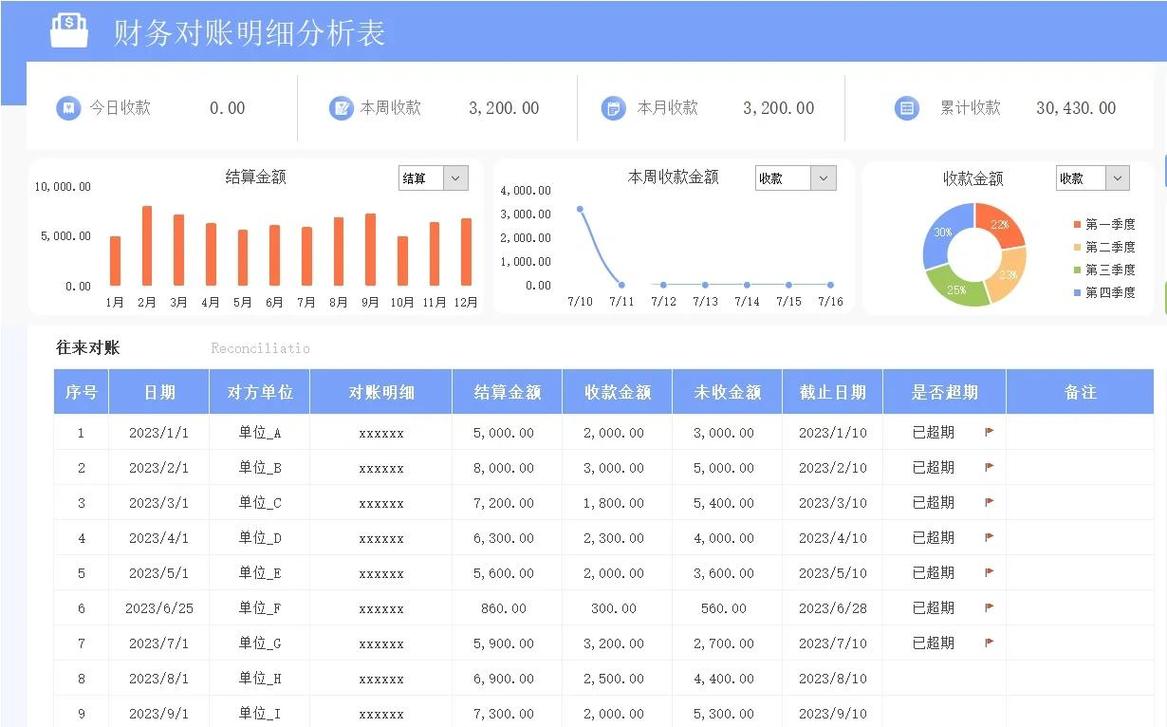Click the 累计收款 icon
This screenshot has width=1167, height=727.
[x=907, y=108]
